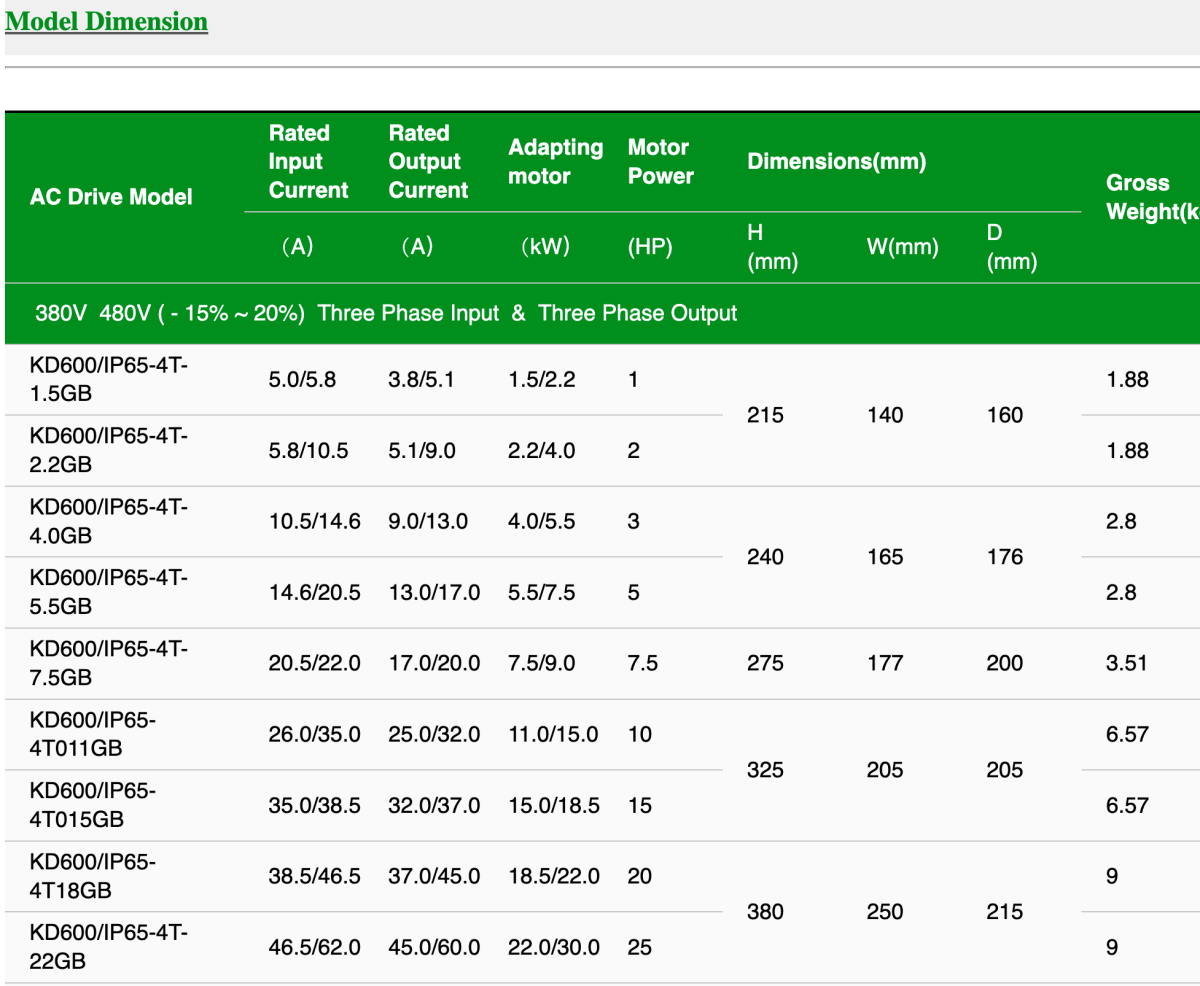
Task: Click adapting motor value "11.0/15.0"
Action: pyautogui.click(x=553, y=734)
